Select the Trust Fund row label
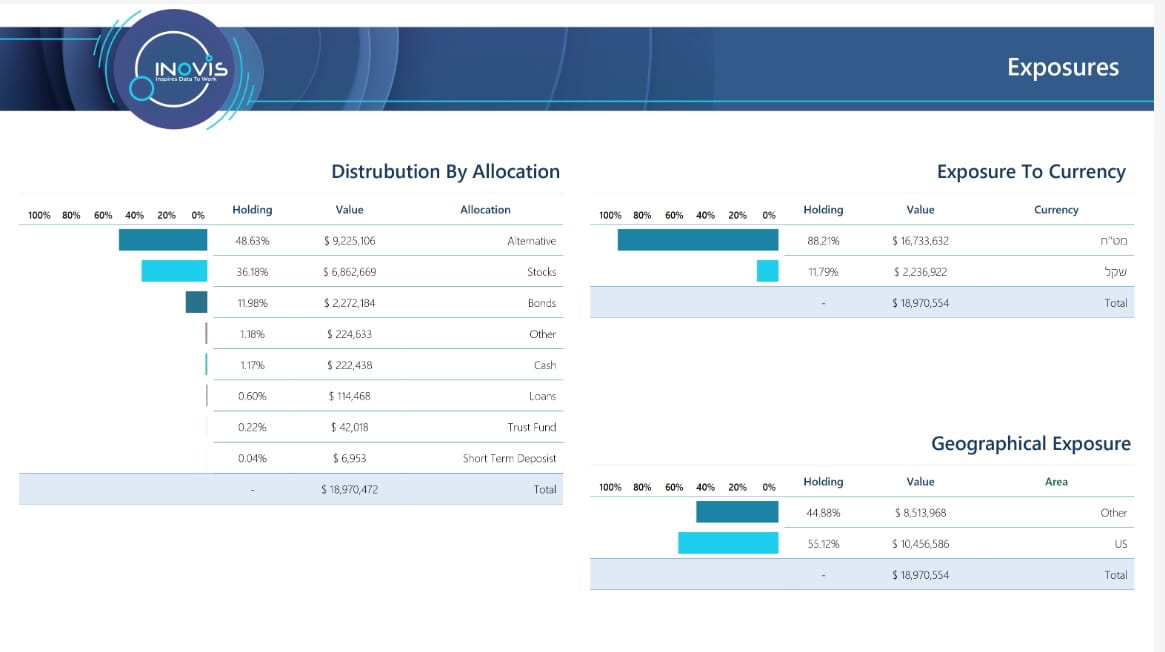 pos(531,427)
